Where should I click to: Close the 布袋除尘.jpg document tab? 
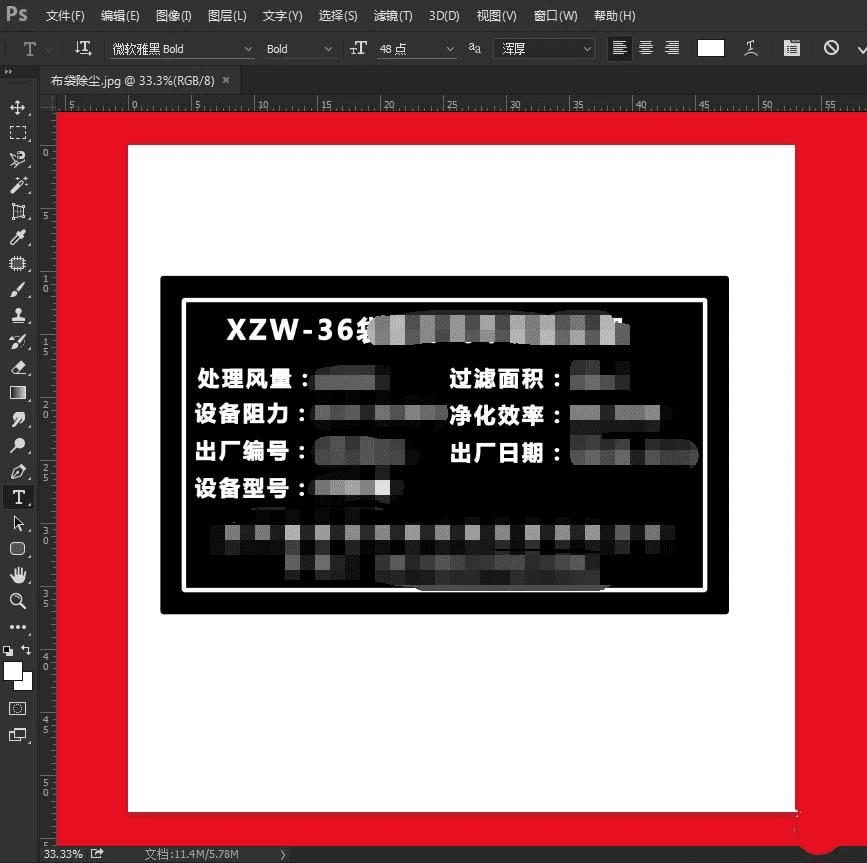(x=226, y=80)
